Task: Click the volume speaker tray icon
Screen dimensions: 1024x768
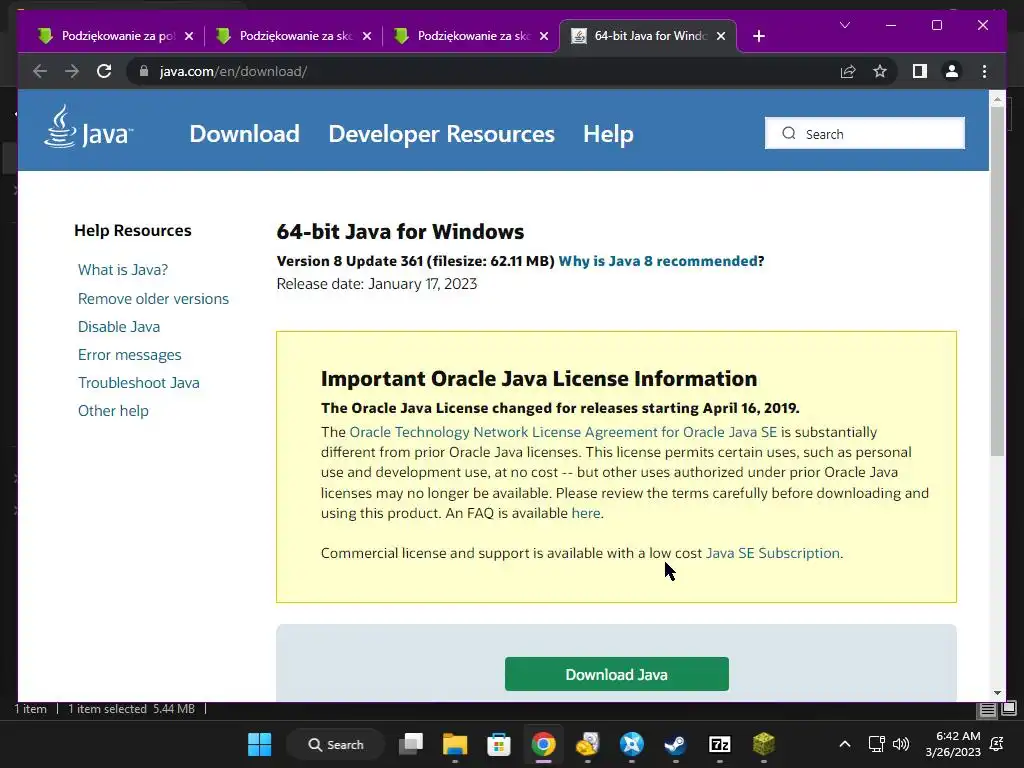Action: [901, 744]
